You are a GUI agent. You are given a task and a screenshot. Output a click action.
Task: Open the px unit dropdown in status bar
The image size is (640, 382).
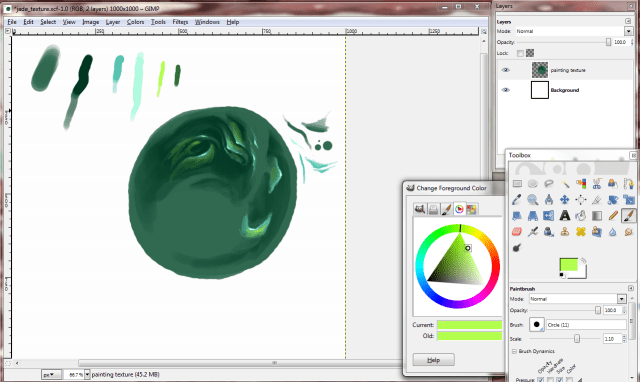coord(52,374)
